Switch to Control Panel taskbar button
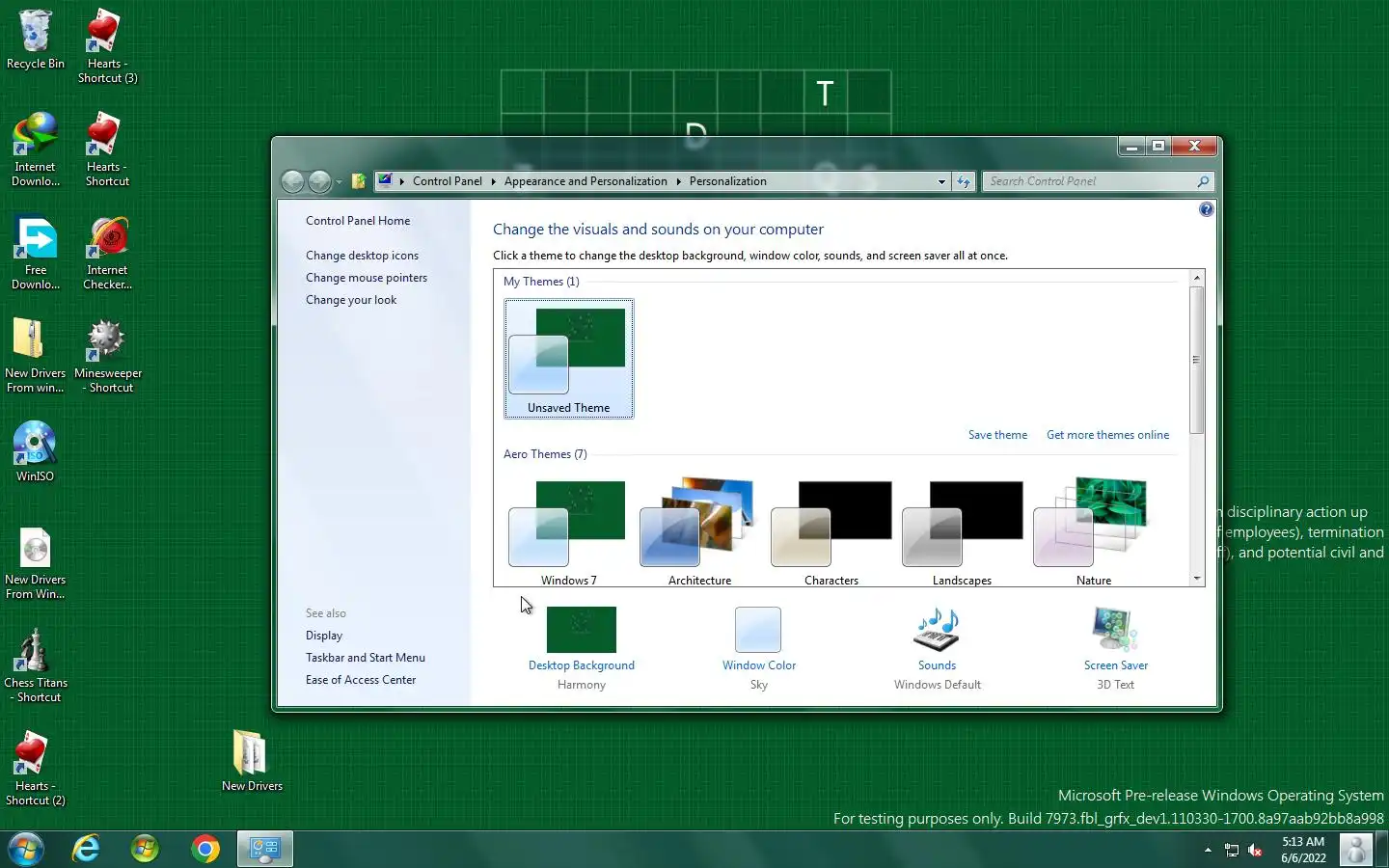The image size is (1389, 868). pyautogui.click(x=265, y=849)
